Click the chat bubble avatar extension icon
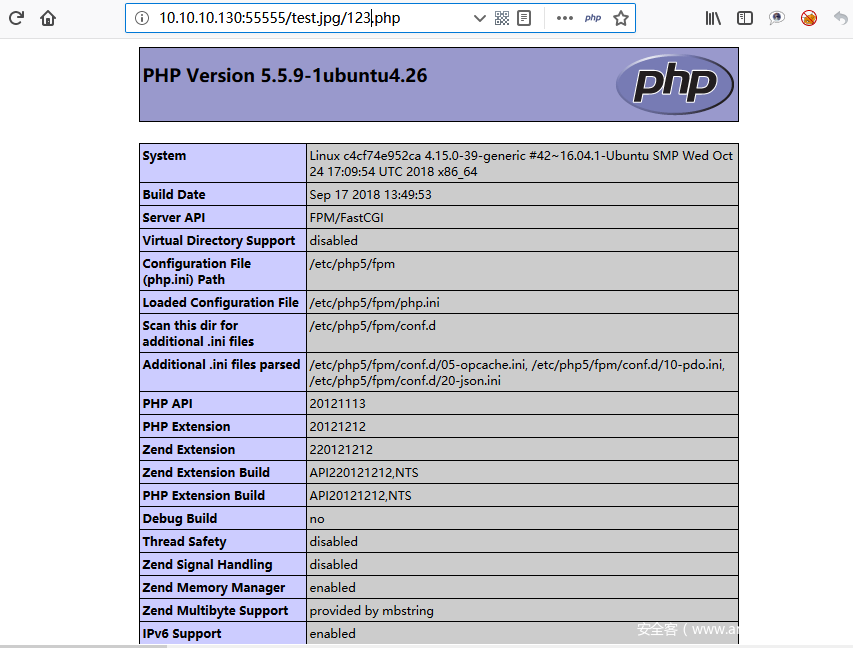Screen dimensions: 853x648 coord(777,18)
